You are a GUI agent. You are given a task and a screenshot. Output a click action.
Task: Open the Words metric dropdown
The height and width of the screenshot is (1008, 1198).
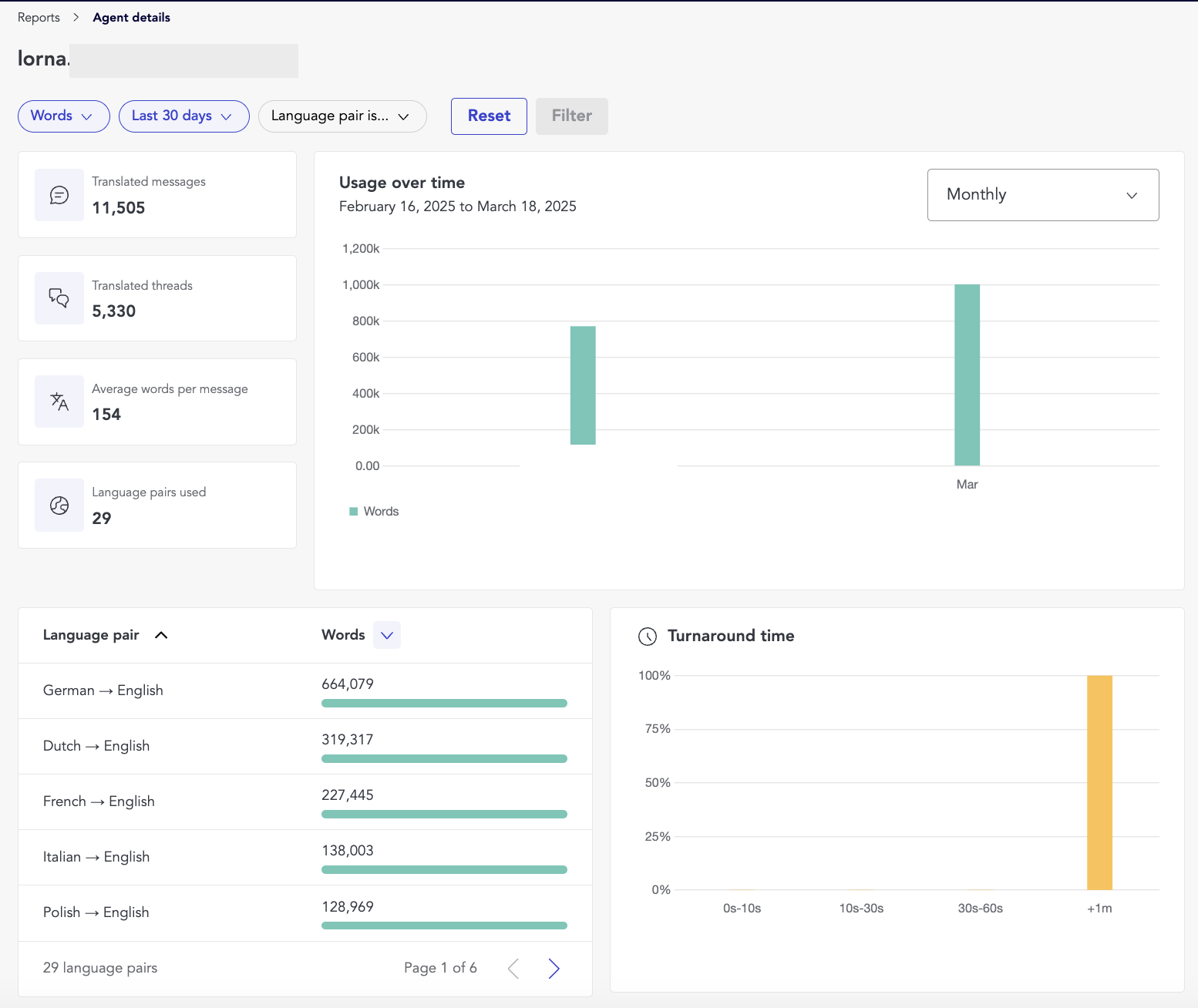coord(63,116)
